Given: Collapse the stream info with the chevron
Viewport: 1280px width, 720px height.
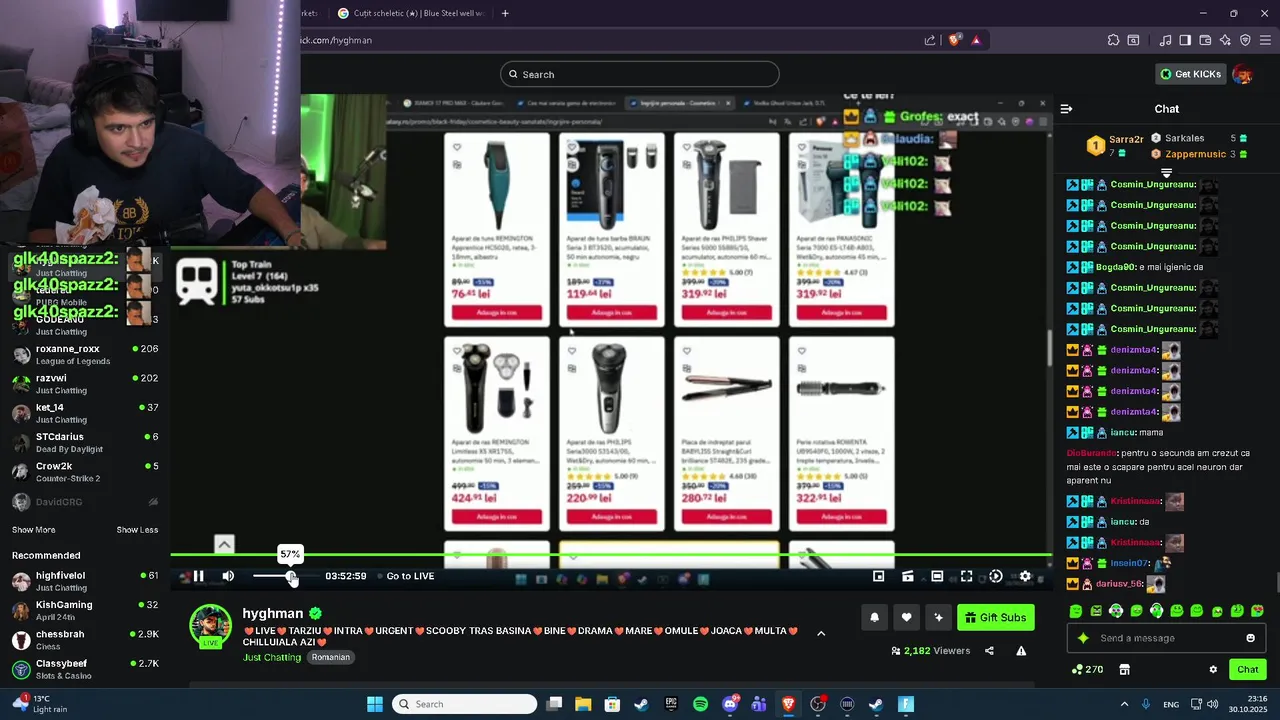Looking at the screenshot, I should 821,633.
